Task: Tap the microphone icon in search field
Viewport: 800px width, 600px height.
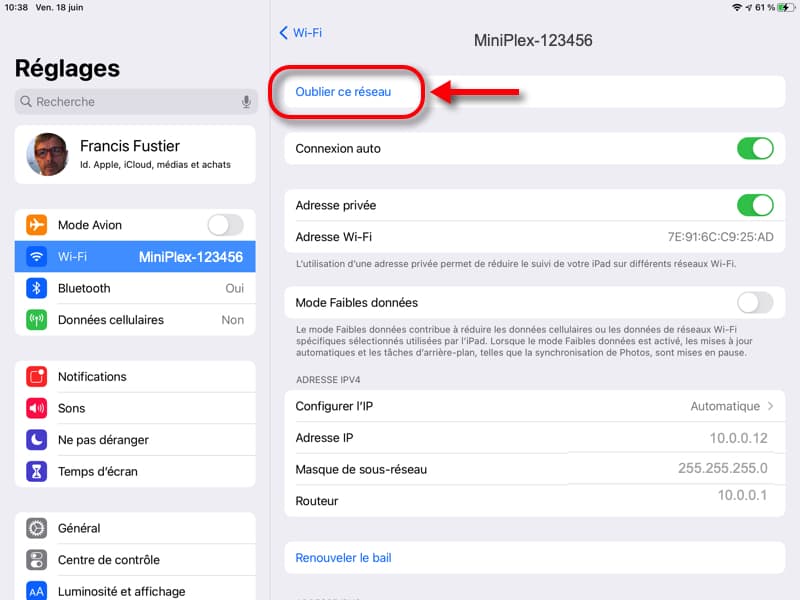Action: pos(245,102)
